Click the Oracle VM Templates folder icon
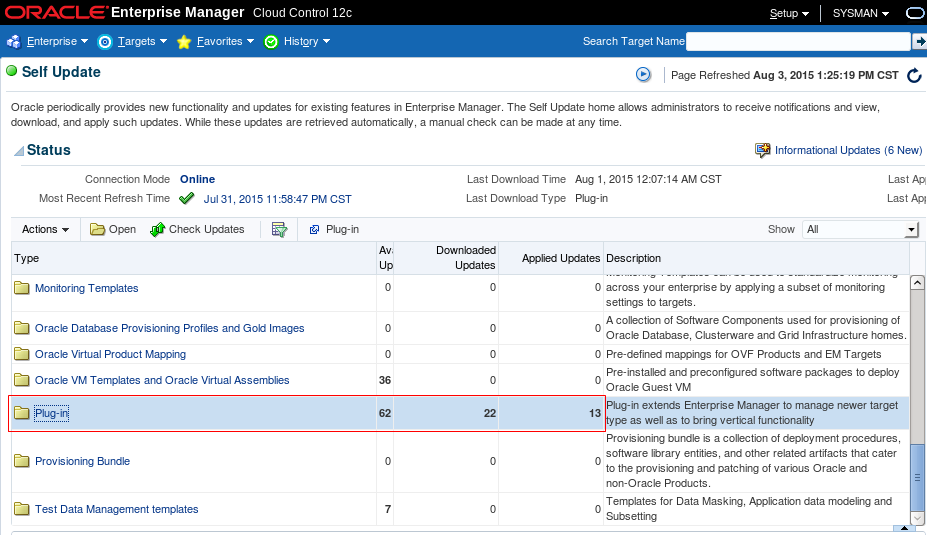Viewport: 927px width, 535px height. 22,380
